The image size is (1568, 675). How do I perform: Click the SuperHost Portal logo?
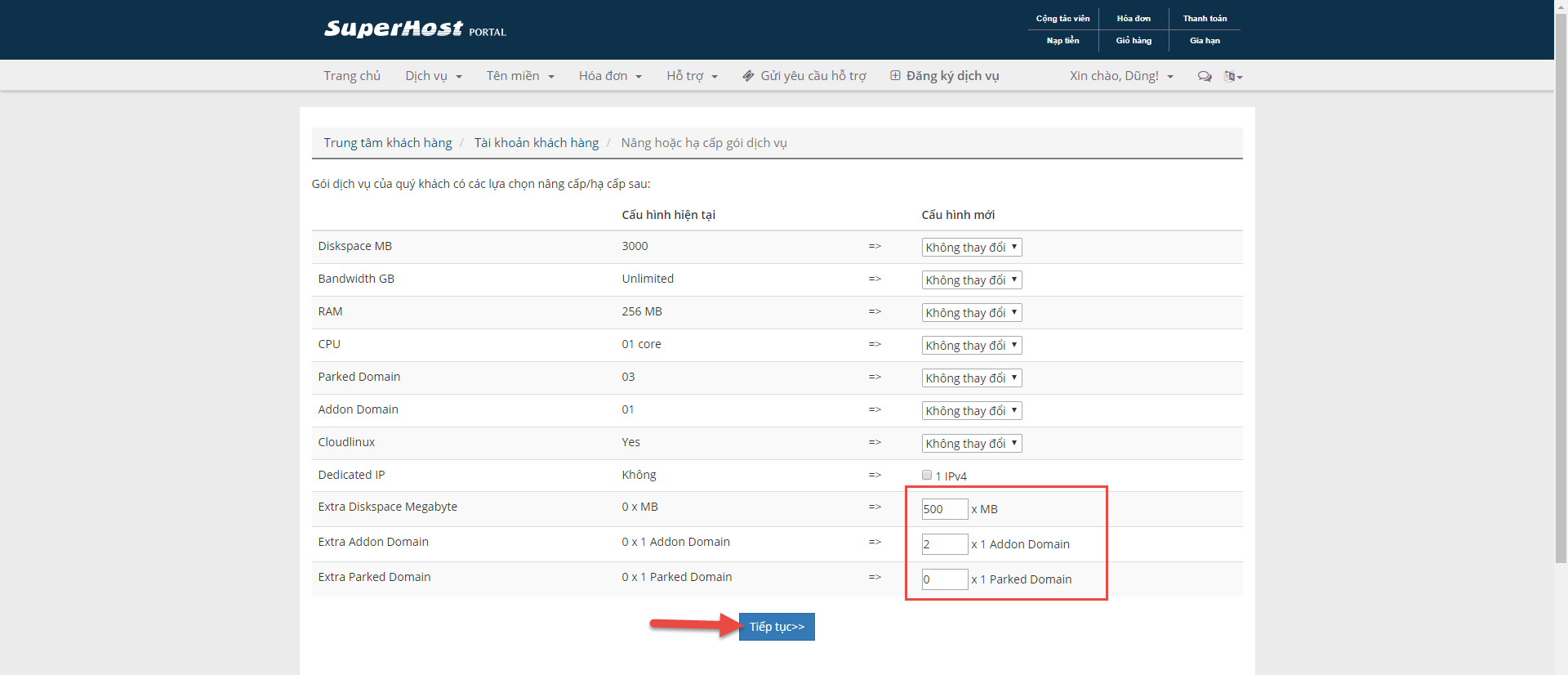click(x=414, y=29)
